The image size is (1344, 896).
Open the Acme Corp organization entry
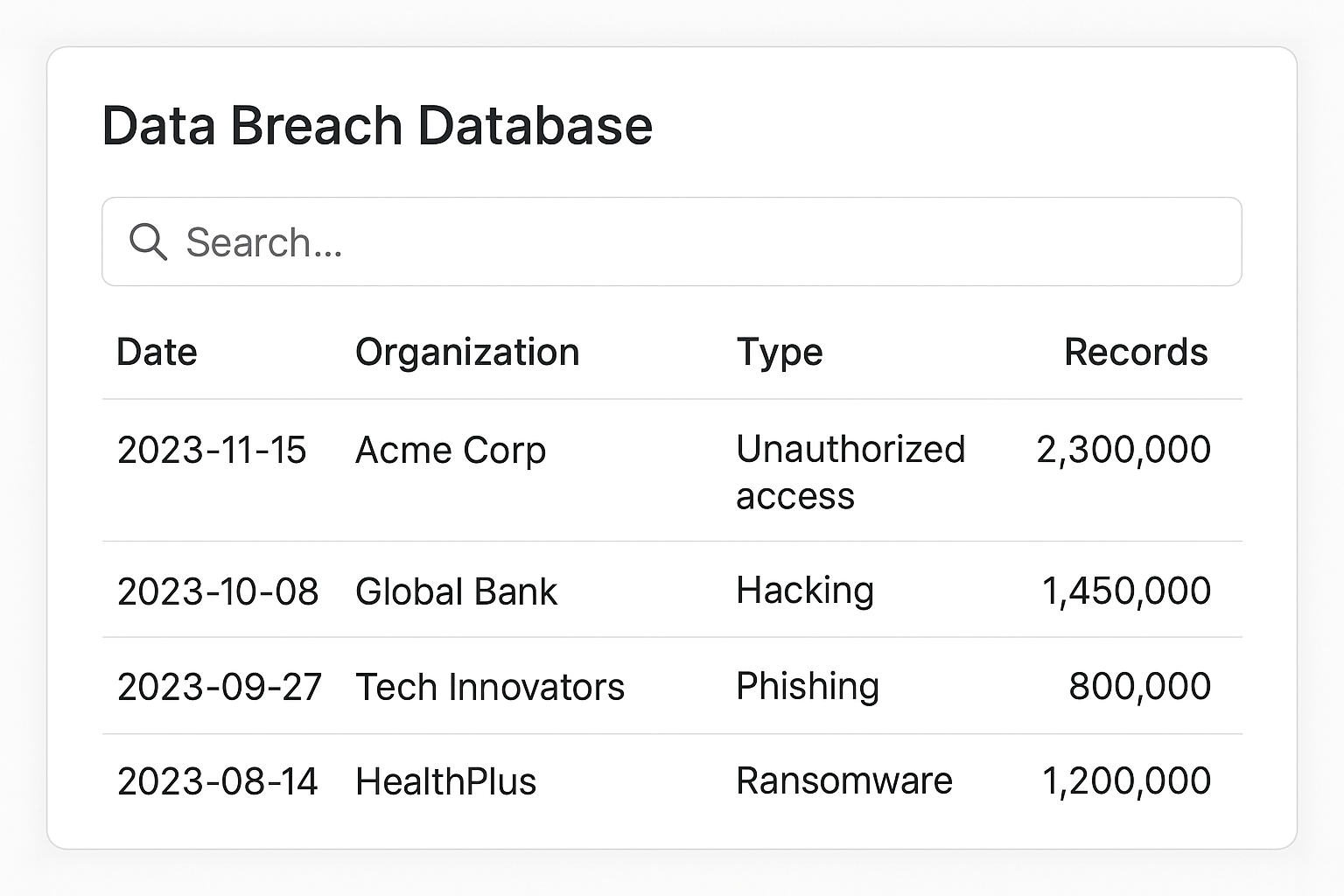(x=451, y=450)
